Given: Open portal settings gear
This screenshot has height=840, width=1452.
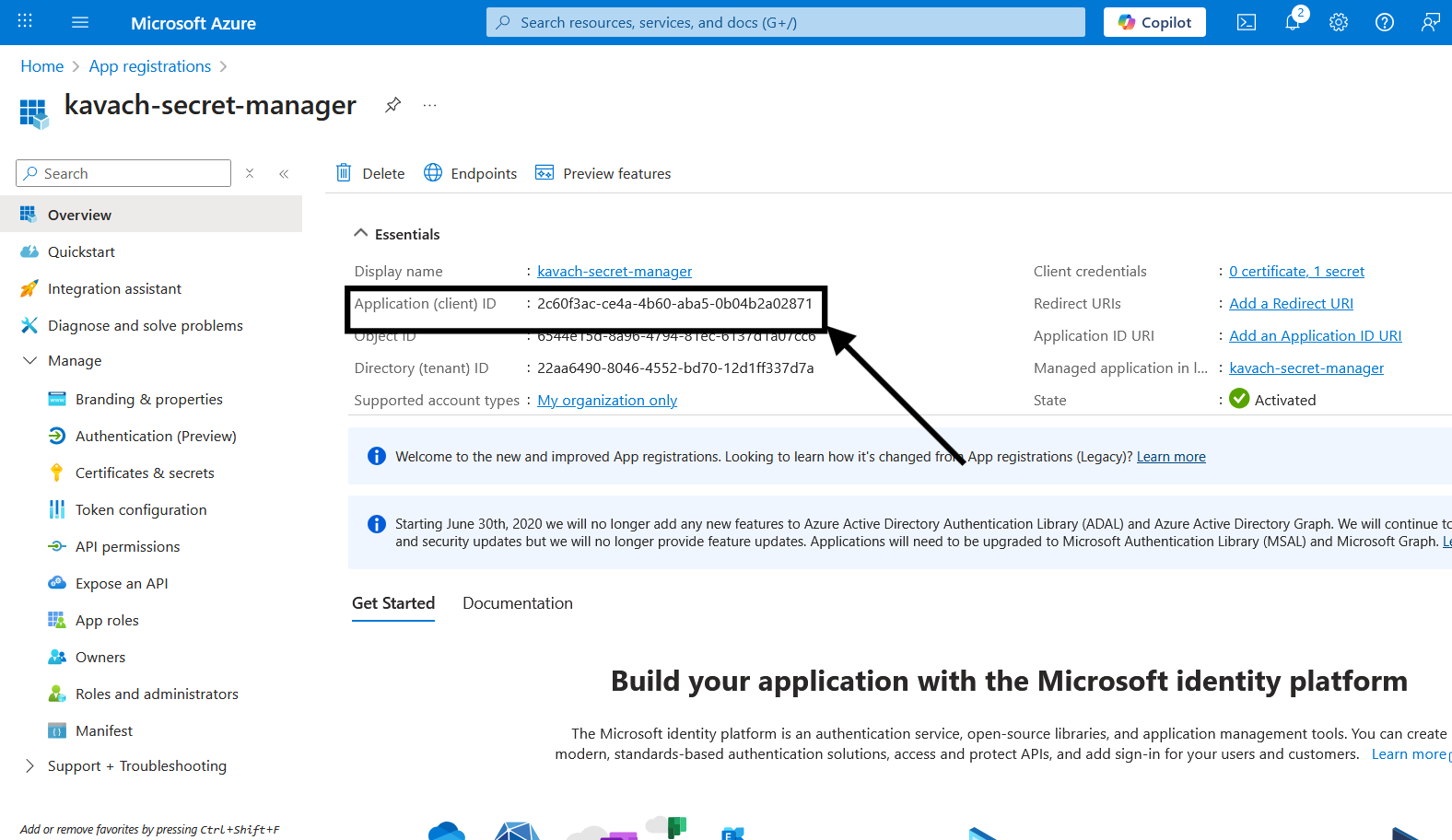Looking at the screenshot, I should point(1339,22).
